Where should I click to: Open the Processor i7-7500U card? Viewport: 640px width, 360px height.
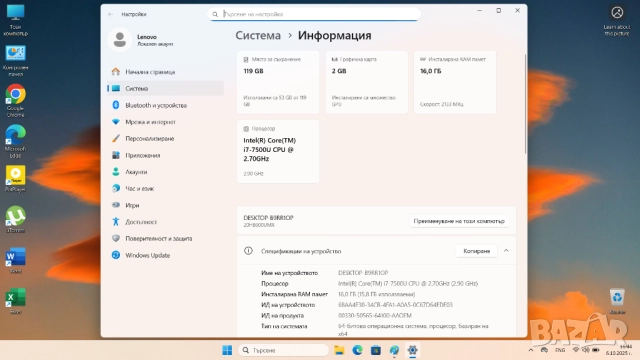[278, 151]
